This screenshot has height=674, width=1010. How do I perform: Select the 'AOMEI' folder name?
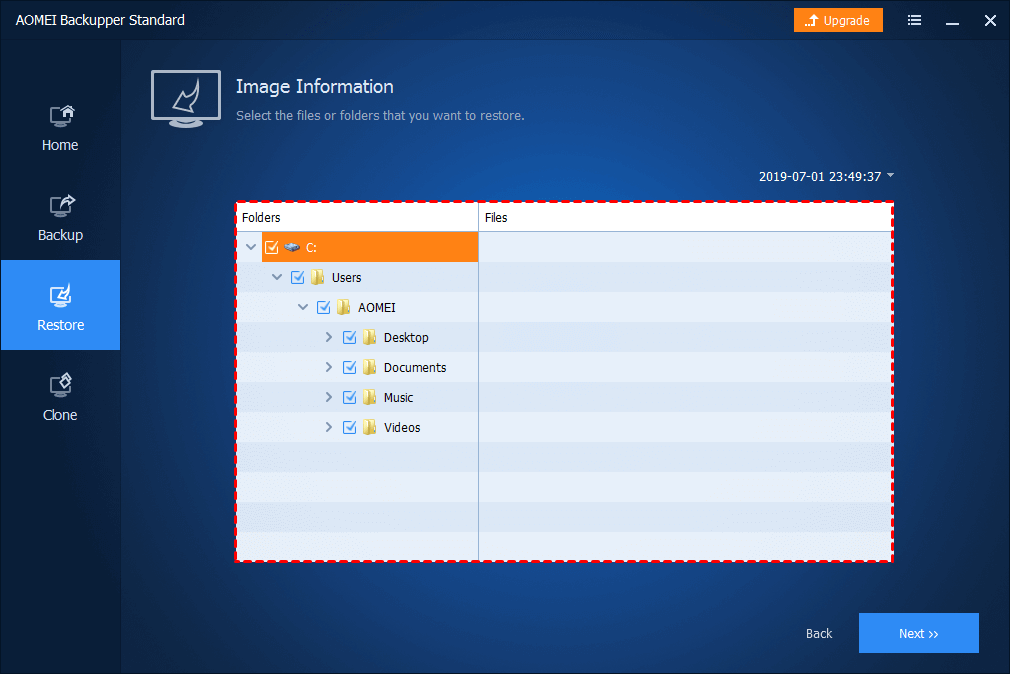(x=377, y=307)
